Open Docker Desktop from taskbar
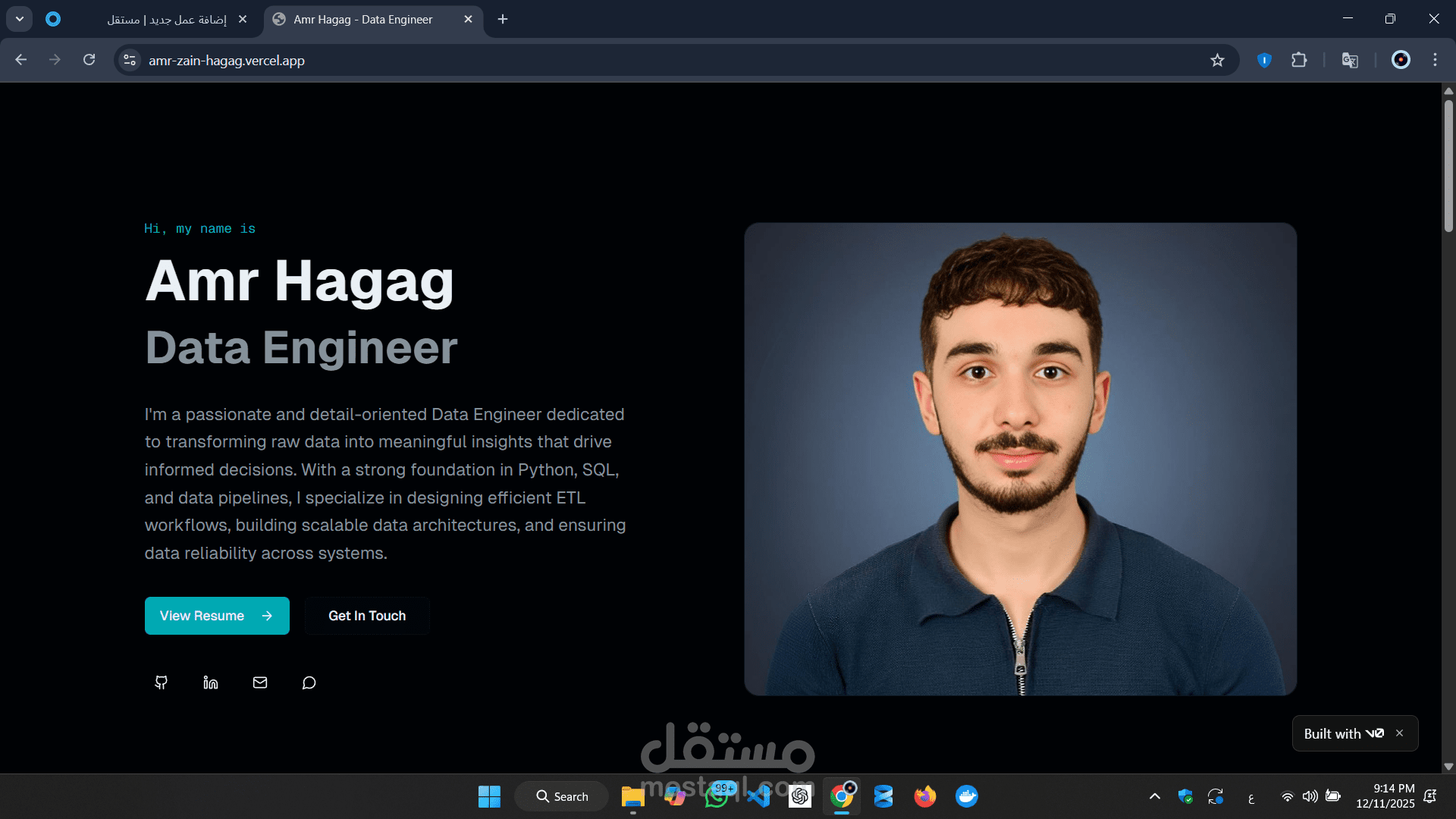Screen dimensions: 1456x819 (967, 796)
